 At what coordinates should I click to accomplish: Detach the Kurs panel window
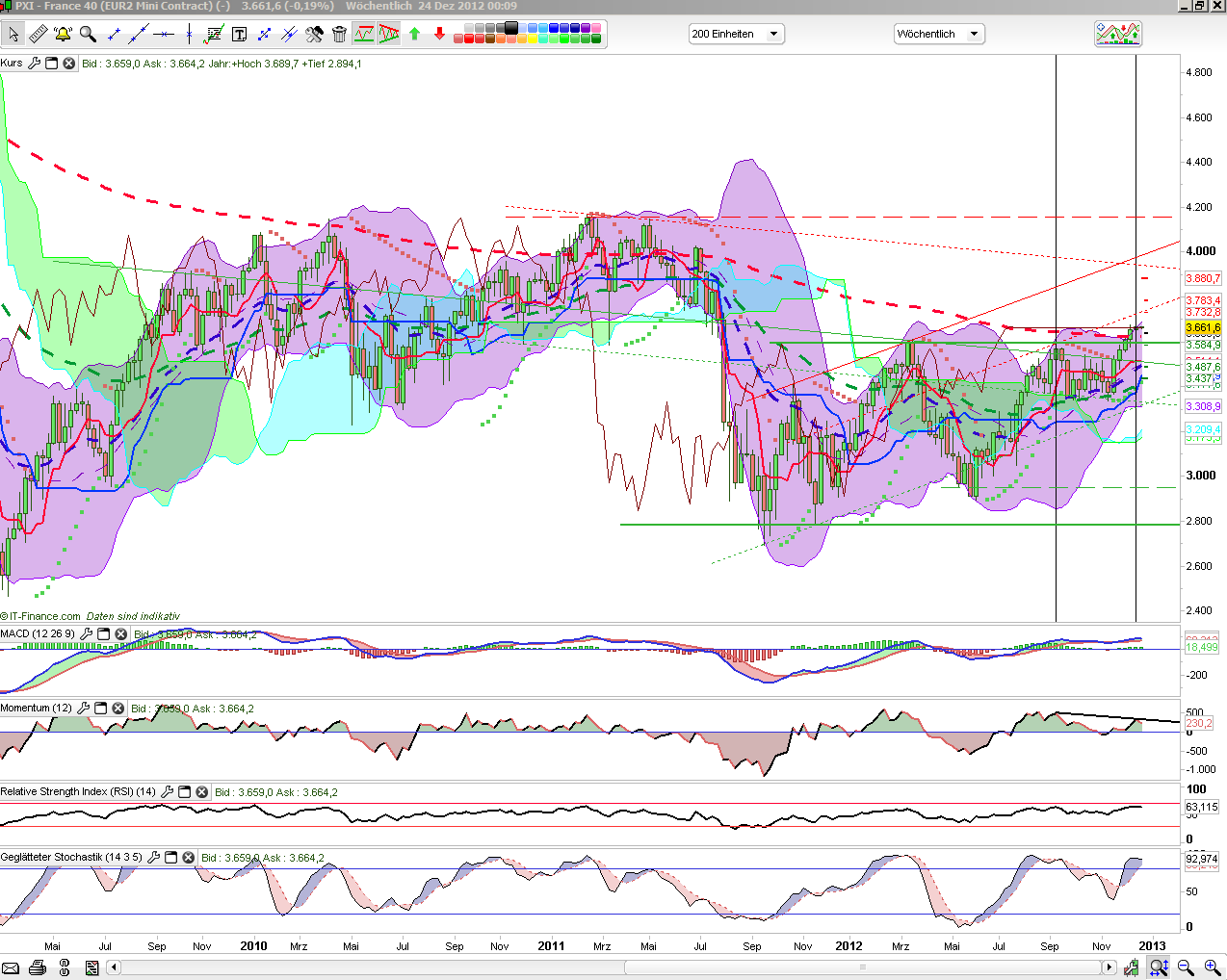(x=52, y=64)
